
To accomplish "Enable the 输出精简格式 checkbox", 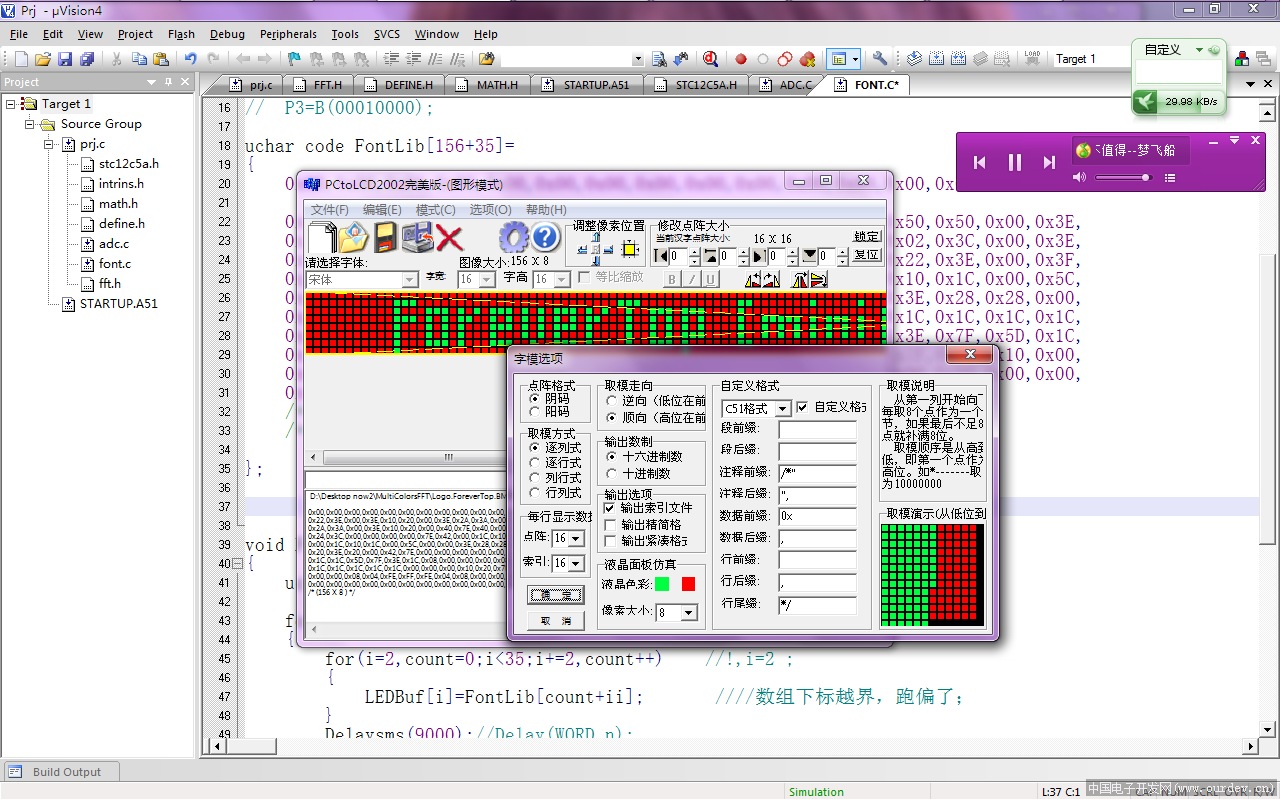I will 610,524.
